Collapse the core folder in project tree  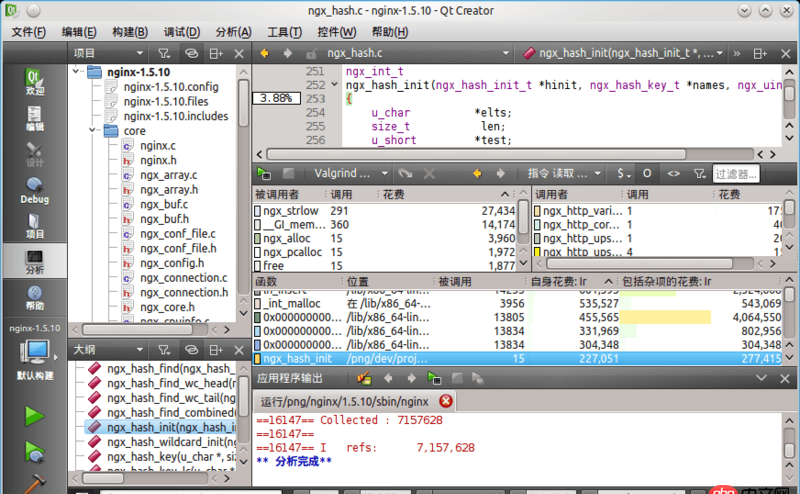coord(92,131)
